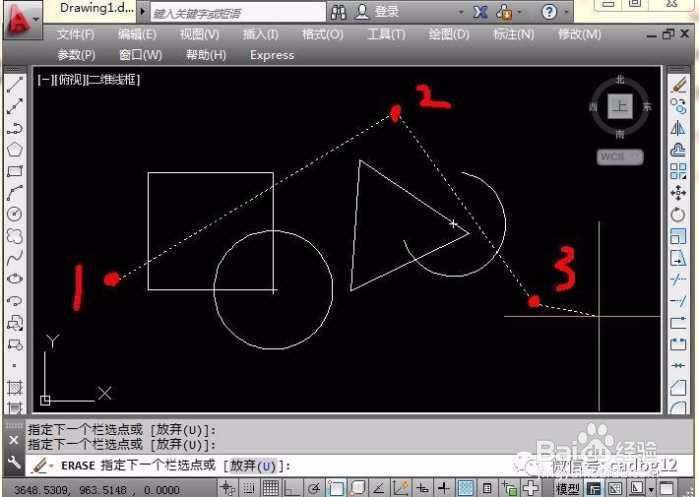Select the Polygon tool
Viewport: 699px width, 497px height.
(x=15, y=149)
